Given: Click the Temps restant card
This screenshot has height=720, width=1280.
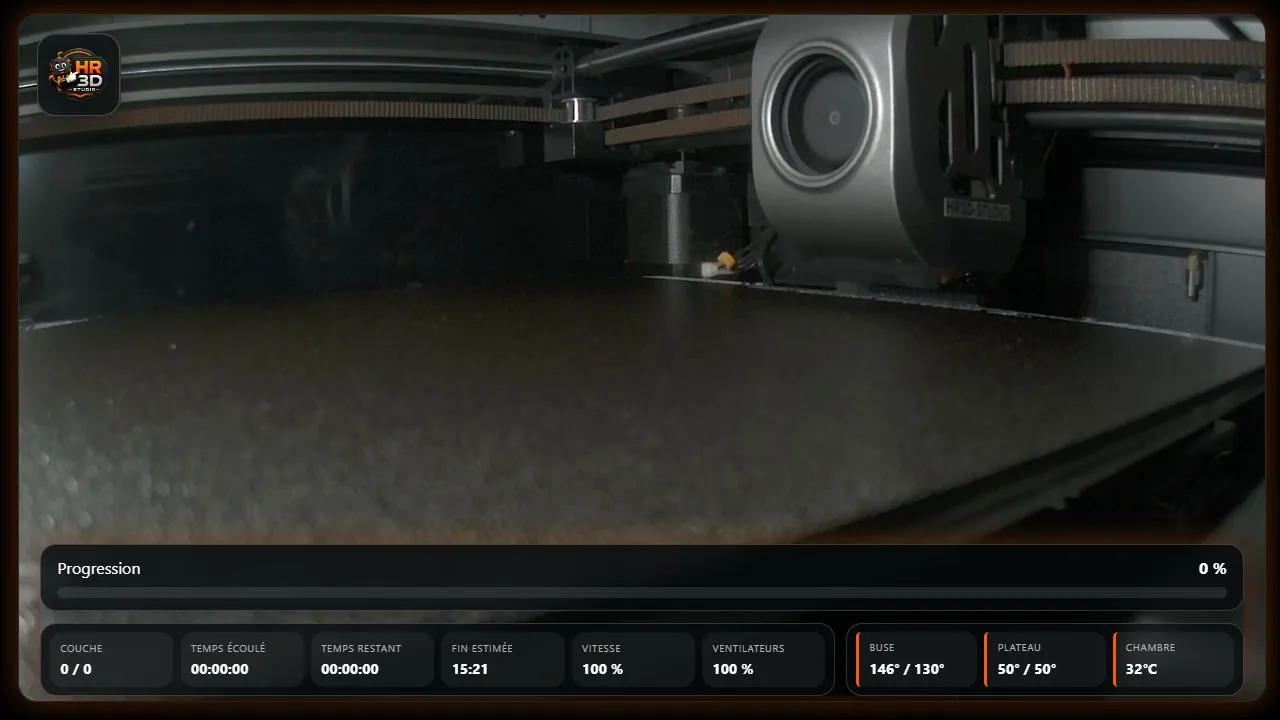Looking at the screenshot, I should (x=372, y=660).
